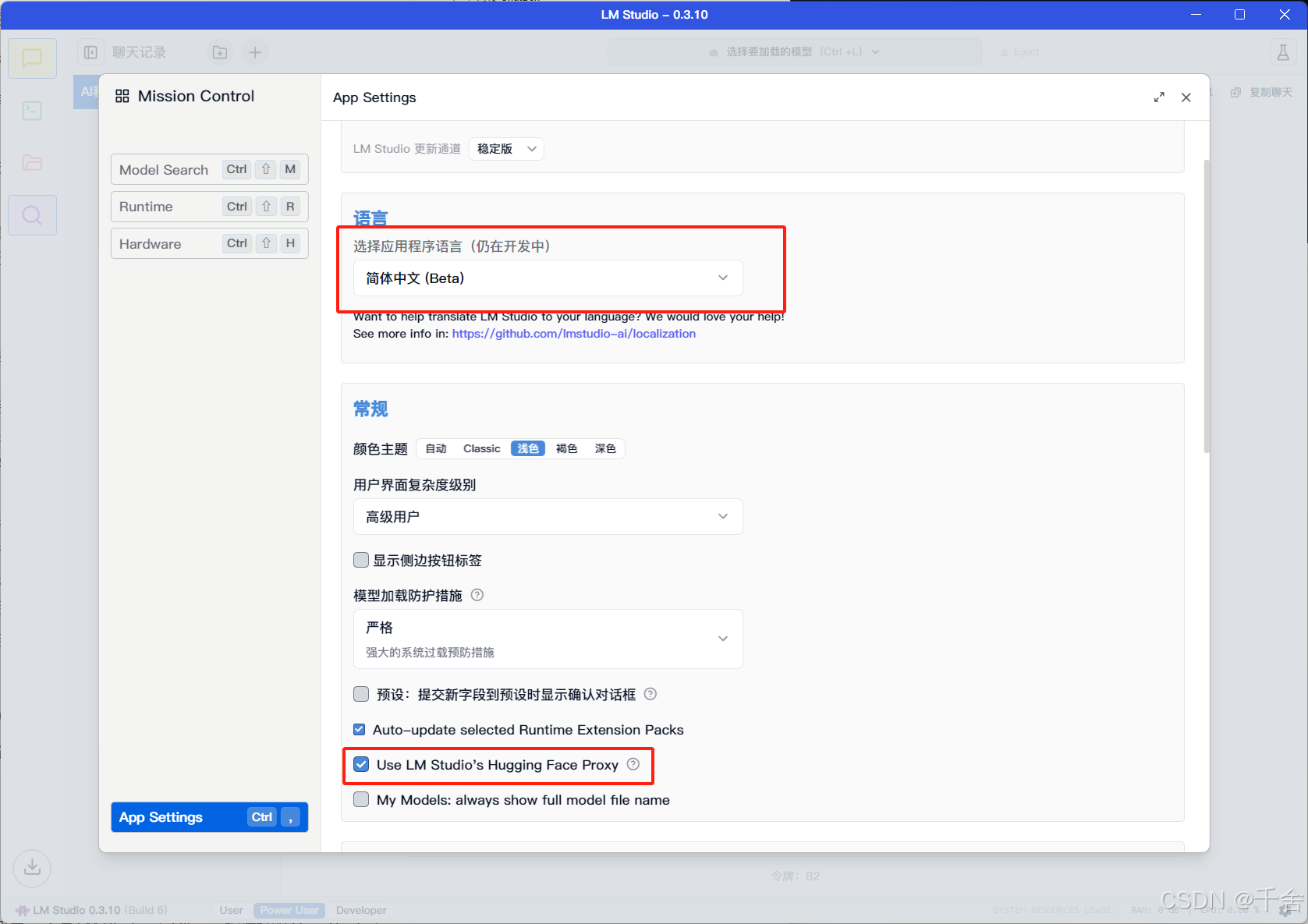This screenshot has width=1308, height=924.
Task: Switch to Power User mode in status bar
Action: [x=289, y=910]
